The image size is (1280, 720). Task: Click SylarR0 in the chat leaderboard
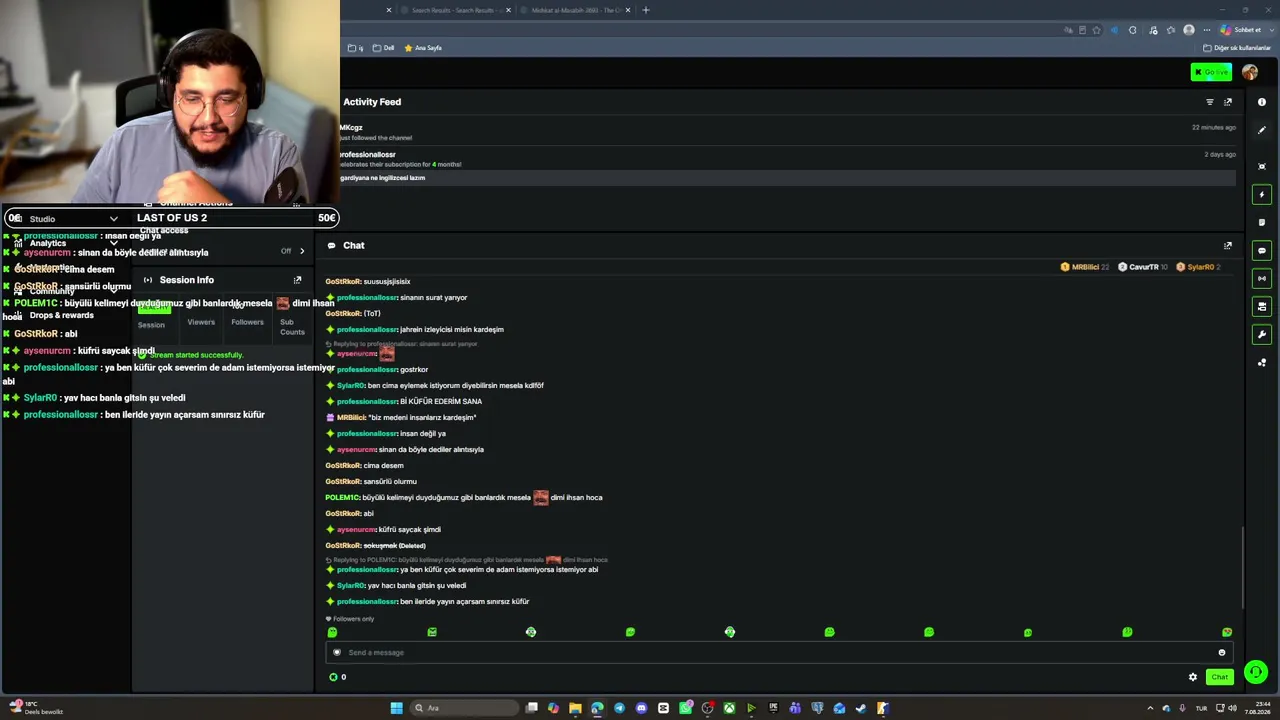(1199, 267)
